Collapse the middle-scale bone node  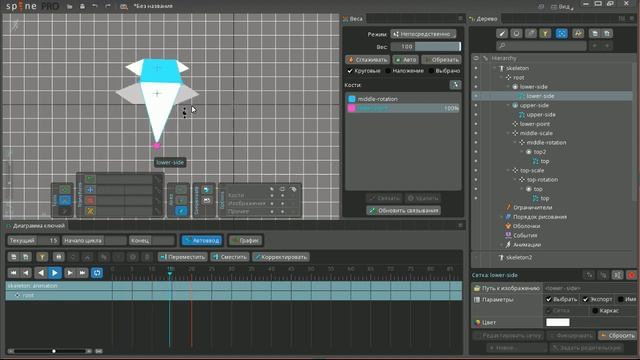click(509, 133)
